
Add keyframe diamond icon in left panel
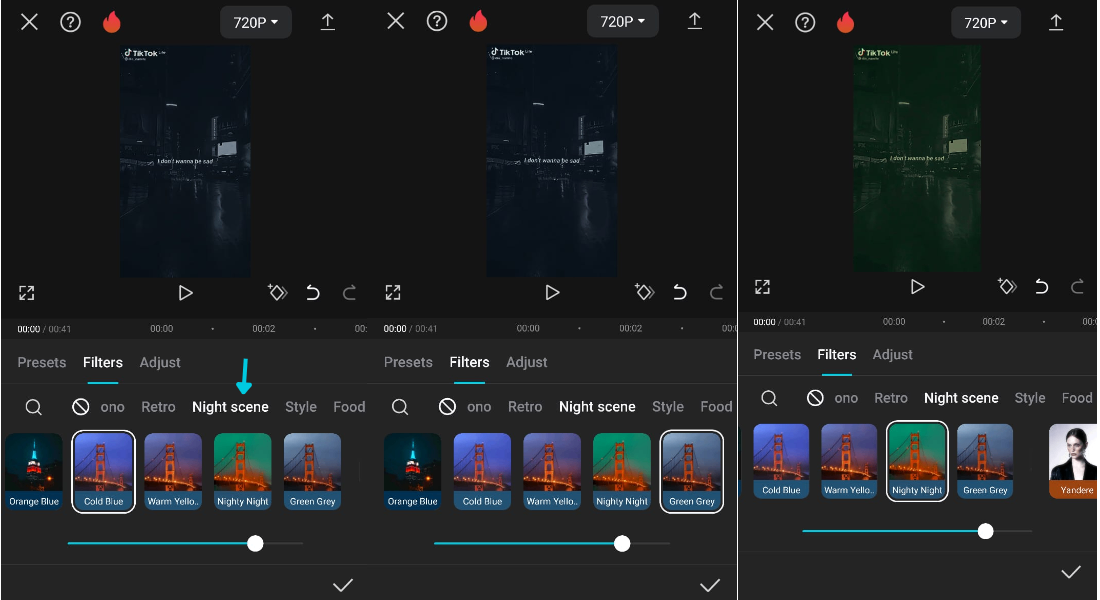277,292
